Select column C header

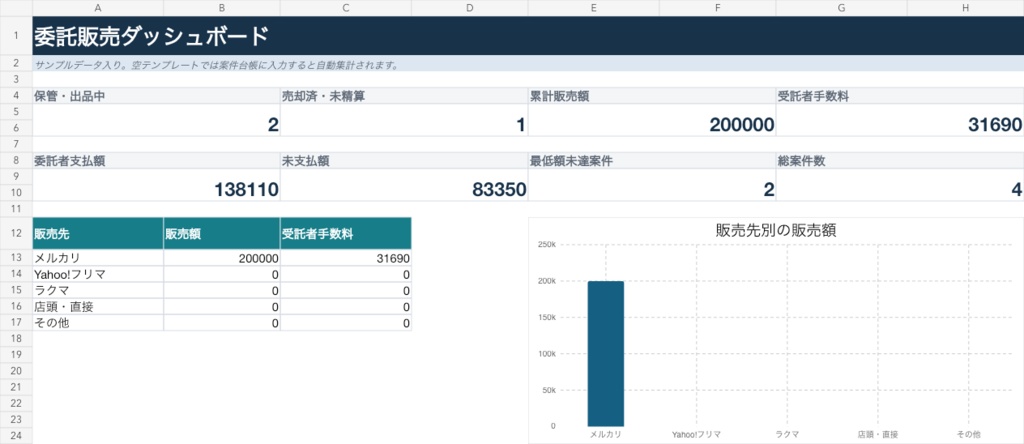(346, 8)
